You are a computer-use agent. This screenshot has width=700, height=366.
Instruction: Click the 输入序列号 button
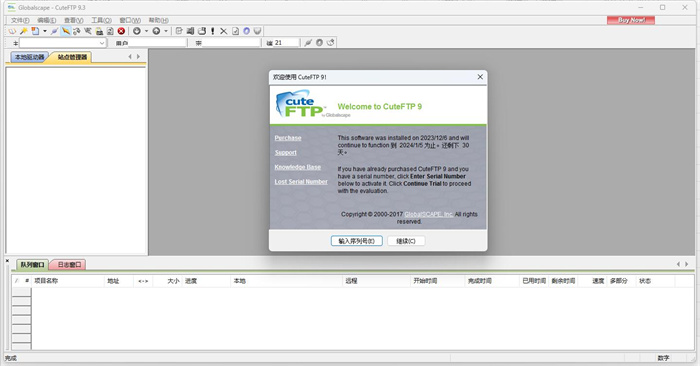coord(357,241)
